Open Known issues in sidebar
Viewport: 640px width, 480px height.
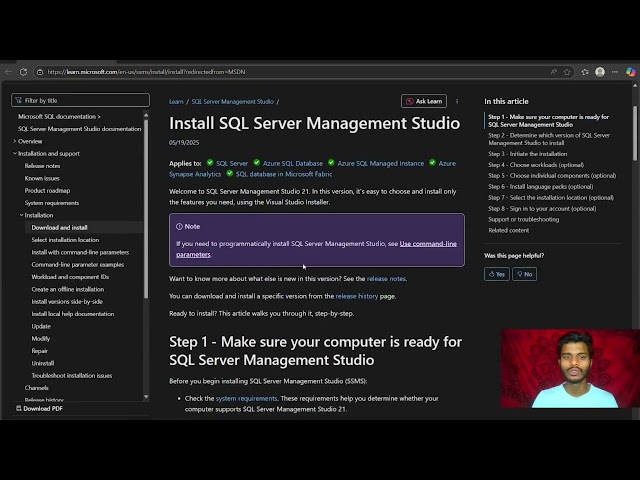point(42,178)
